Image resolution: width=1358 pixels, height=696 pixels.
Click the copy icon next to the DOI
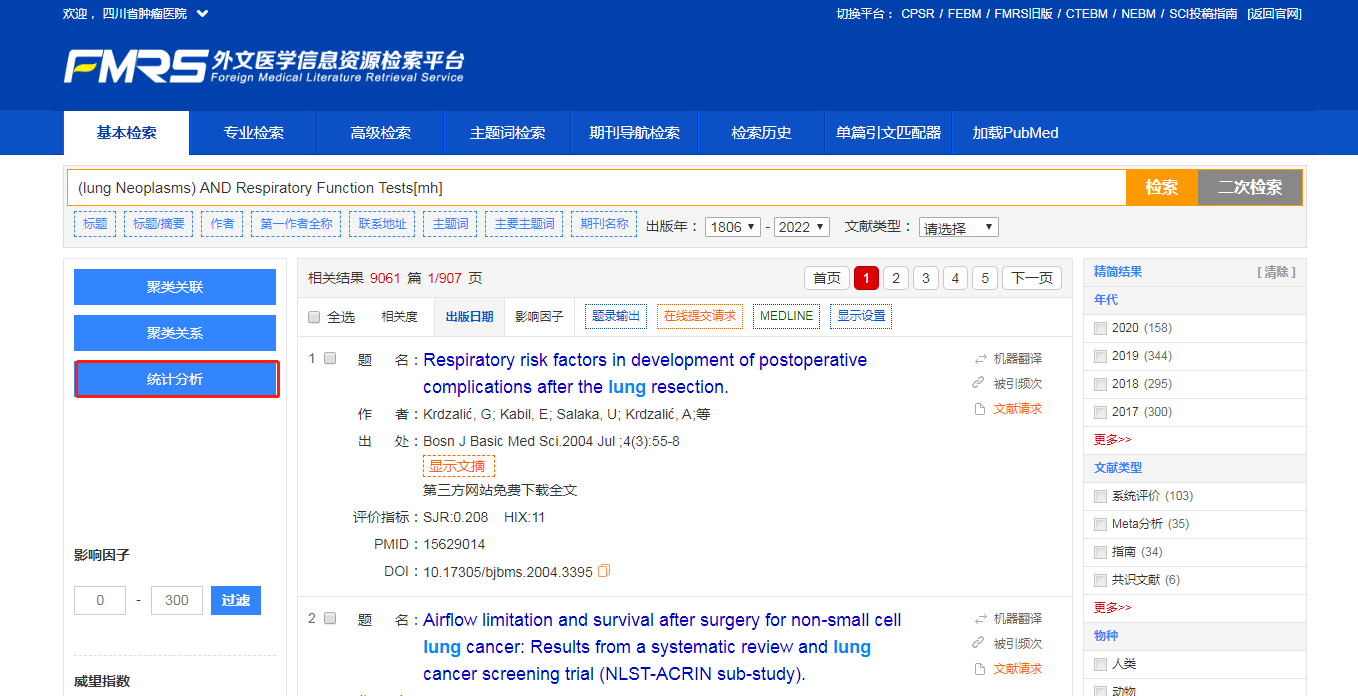point(603,570)
